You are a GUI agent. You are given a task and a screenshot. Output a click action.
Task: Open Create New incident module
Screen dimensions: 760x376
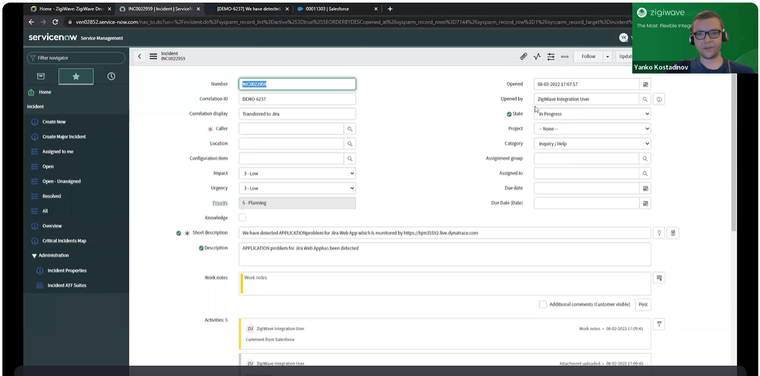(54, 122)
